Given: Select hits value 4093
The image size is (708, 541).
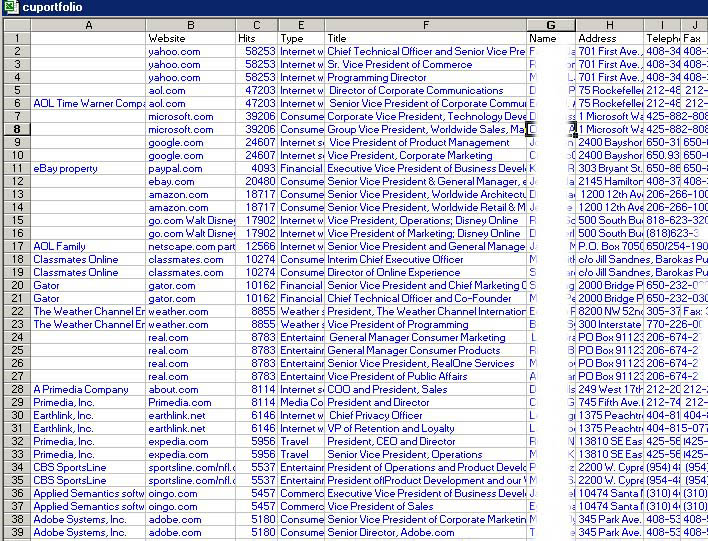Looking at the screenshot, I should 256,168.
